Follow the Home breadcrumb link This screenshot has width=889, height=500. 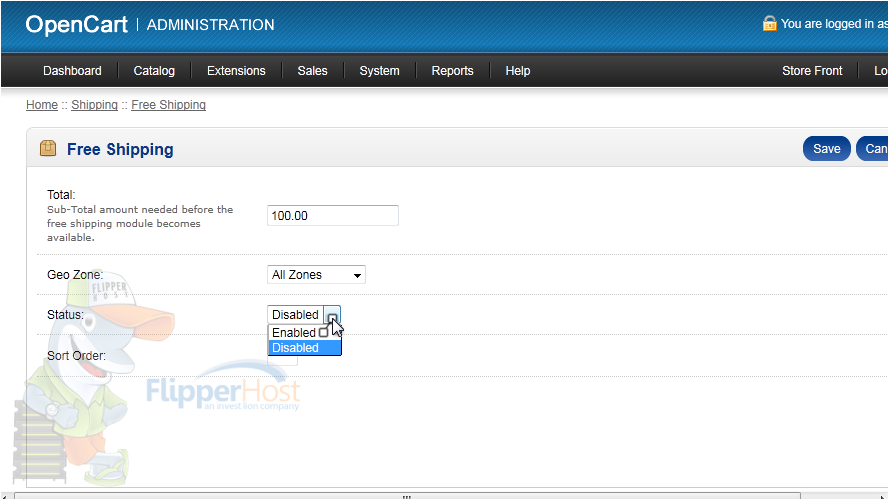[x=42, y=105]
